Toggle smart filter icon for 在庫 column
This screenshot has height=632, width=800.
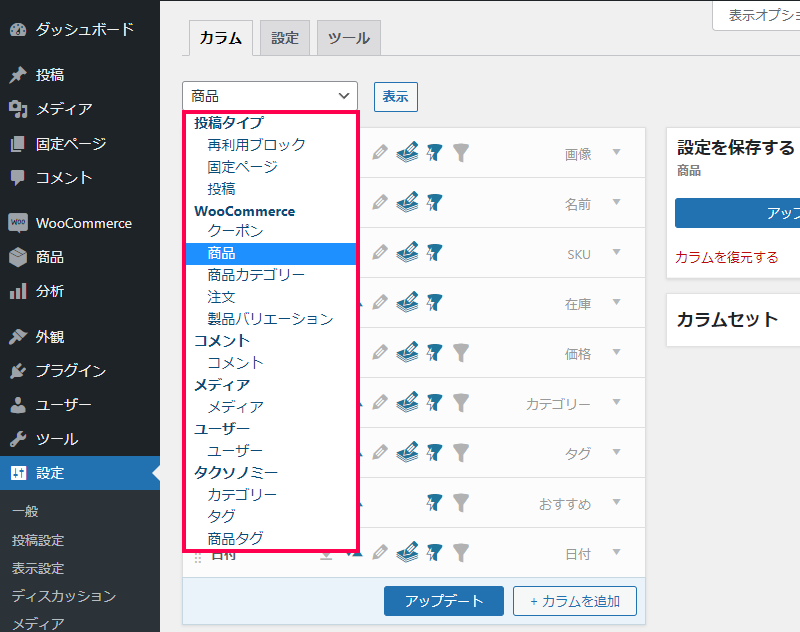tap(434, 302)
